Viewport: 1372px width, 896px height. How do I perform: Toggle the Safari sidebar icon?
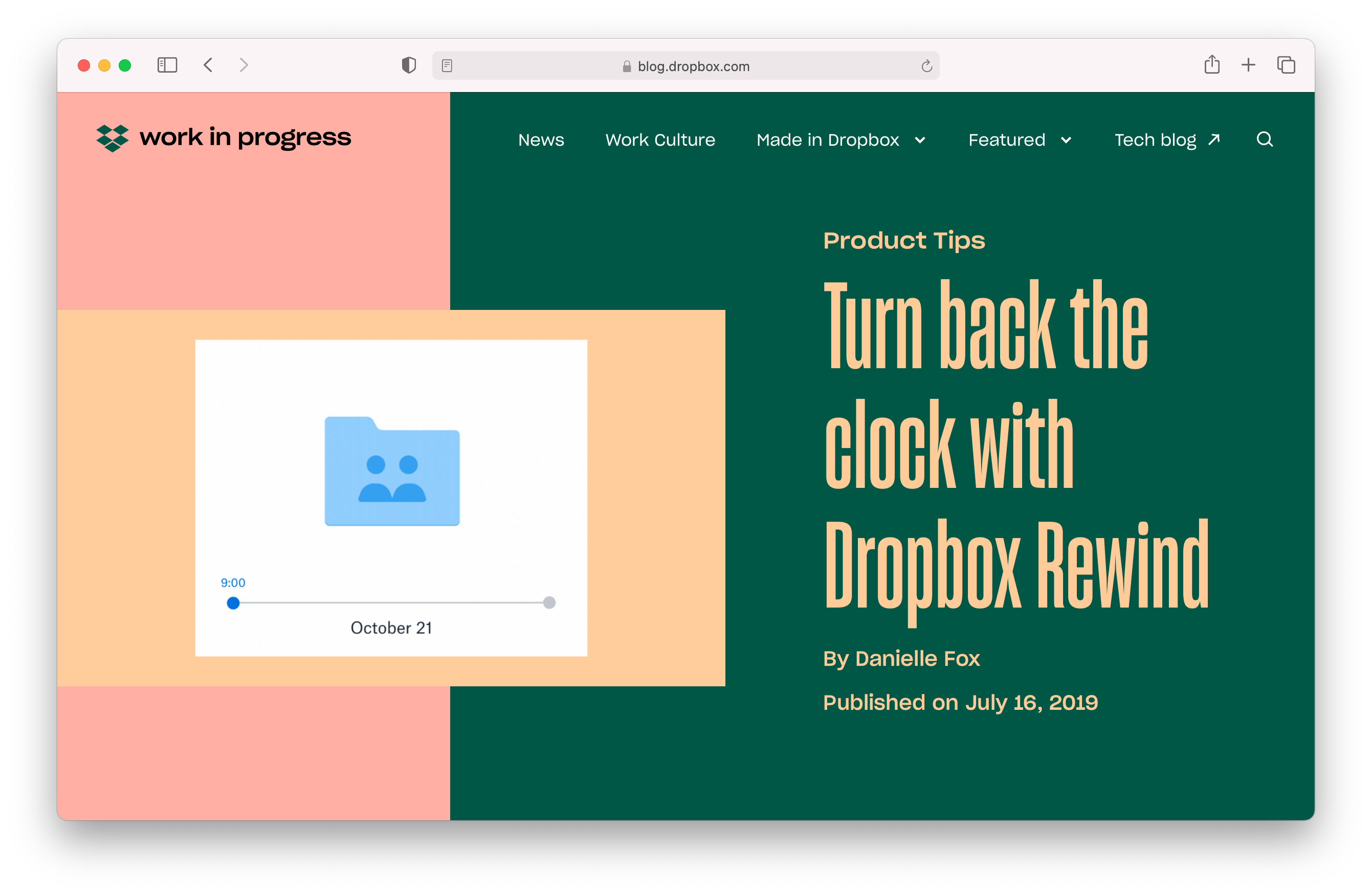point(167,65)
